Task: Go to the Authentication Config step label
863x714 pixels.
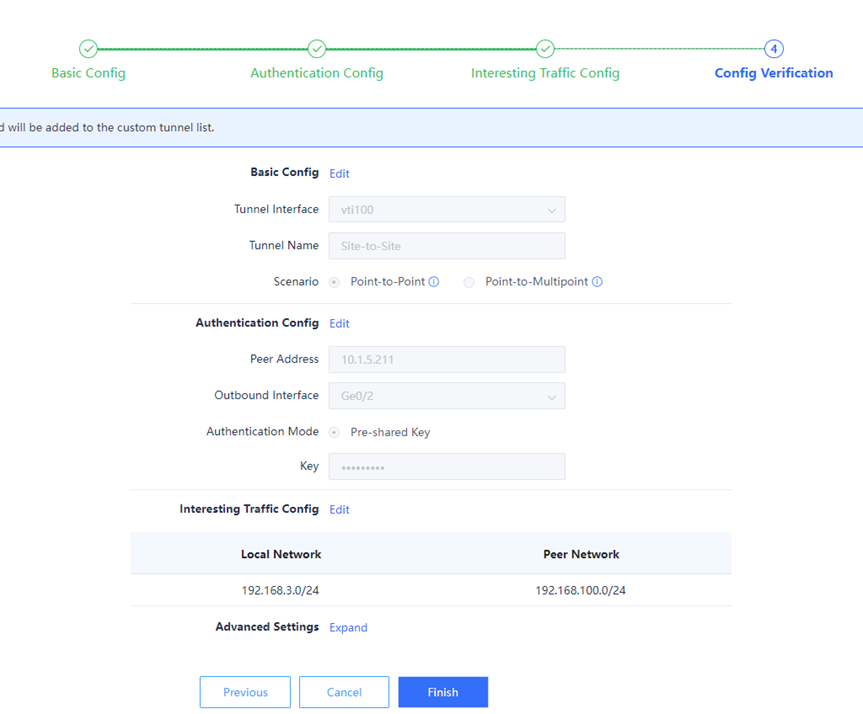Action: (316, 73)
